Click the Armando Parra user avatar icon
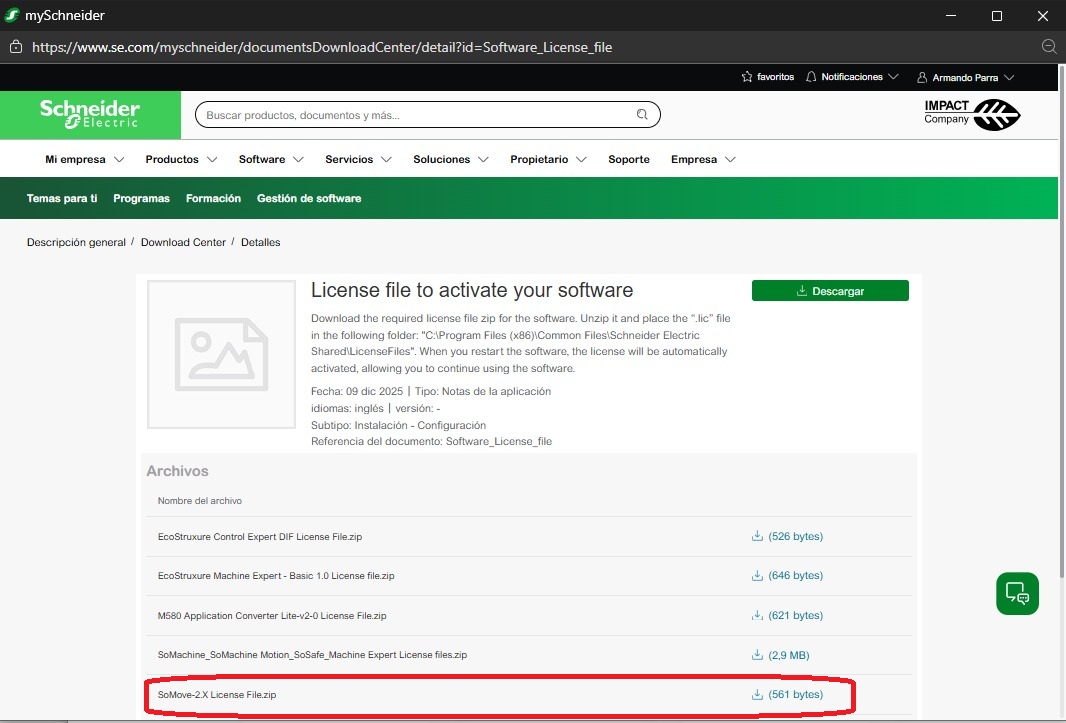This screenshot has height=723, width=1066. click(x=922, y=78)
